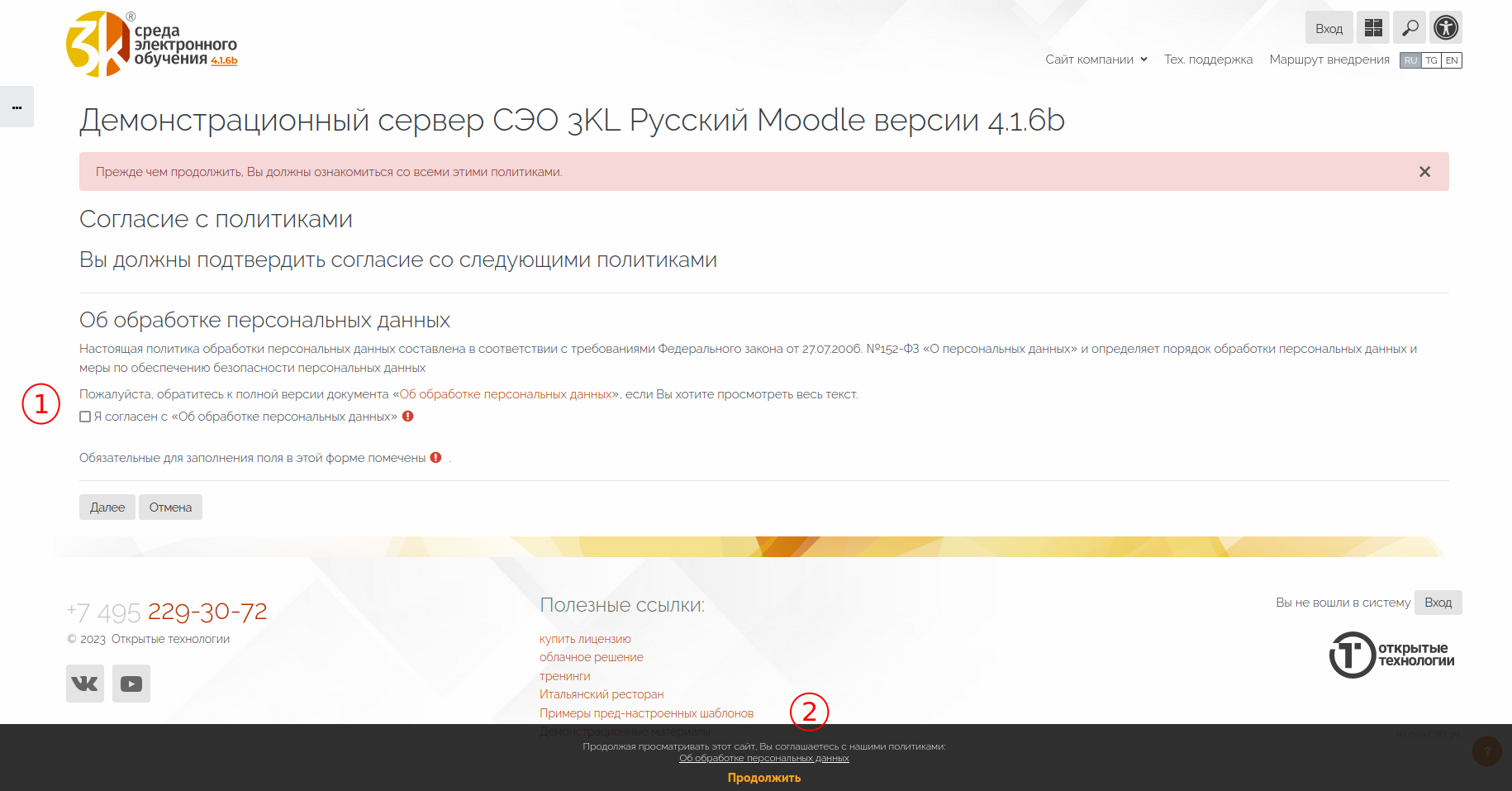Click the 3KL e-learning logo
1512x791 pixels.
coord(151,45)
